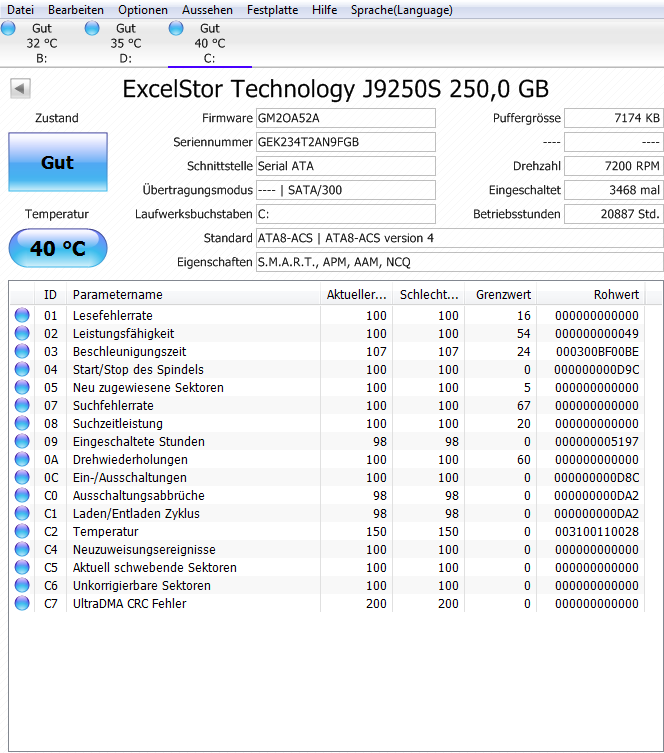Screen dimensions: 664x753
Task: Click the Drehzahl value 7200 RPM
Action: click(614, 166)
